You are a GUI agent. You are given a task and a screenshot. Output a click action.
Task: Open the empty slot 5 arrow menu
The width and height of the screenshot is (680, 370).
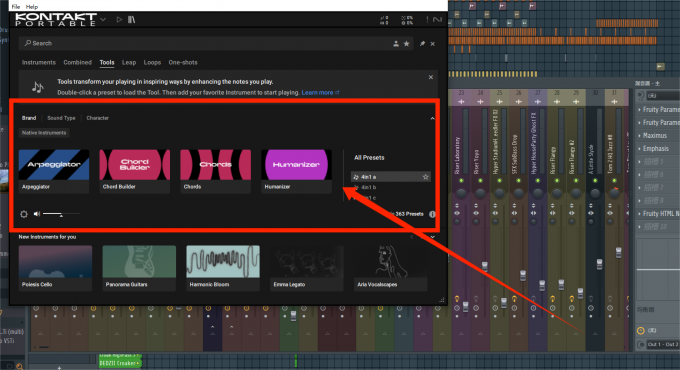[x=639, y=162]
